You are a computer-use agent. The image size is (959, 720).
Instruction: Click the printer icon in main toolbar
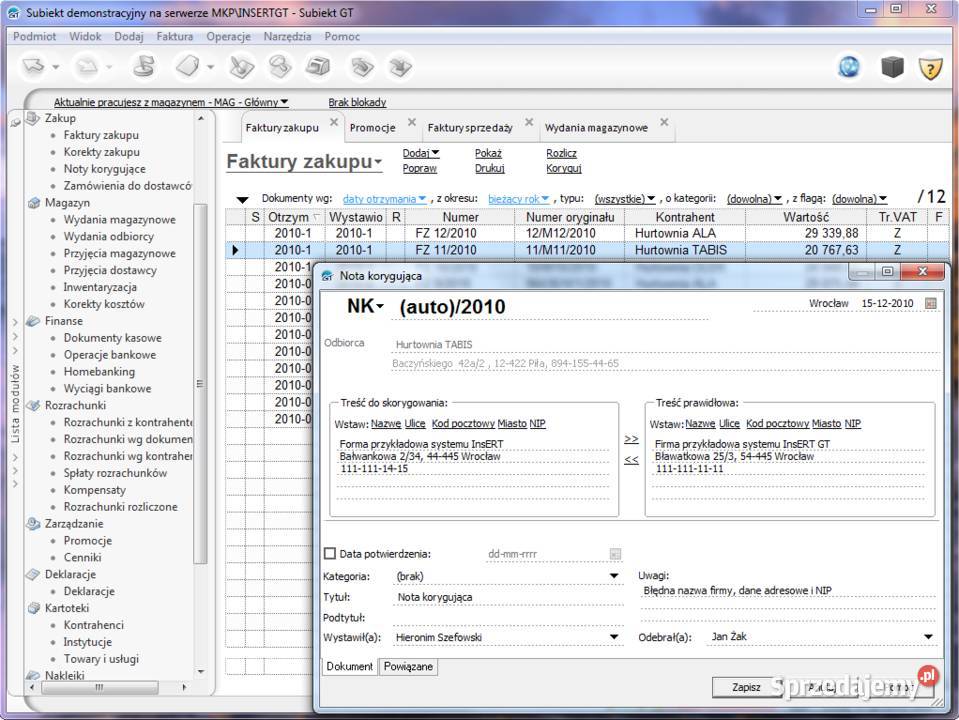point(317,67)
